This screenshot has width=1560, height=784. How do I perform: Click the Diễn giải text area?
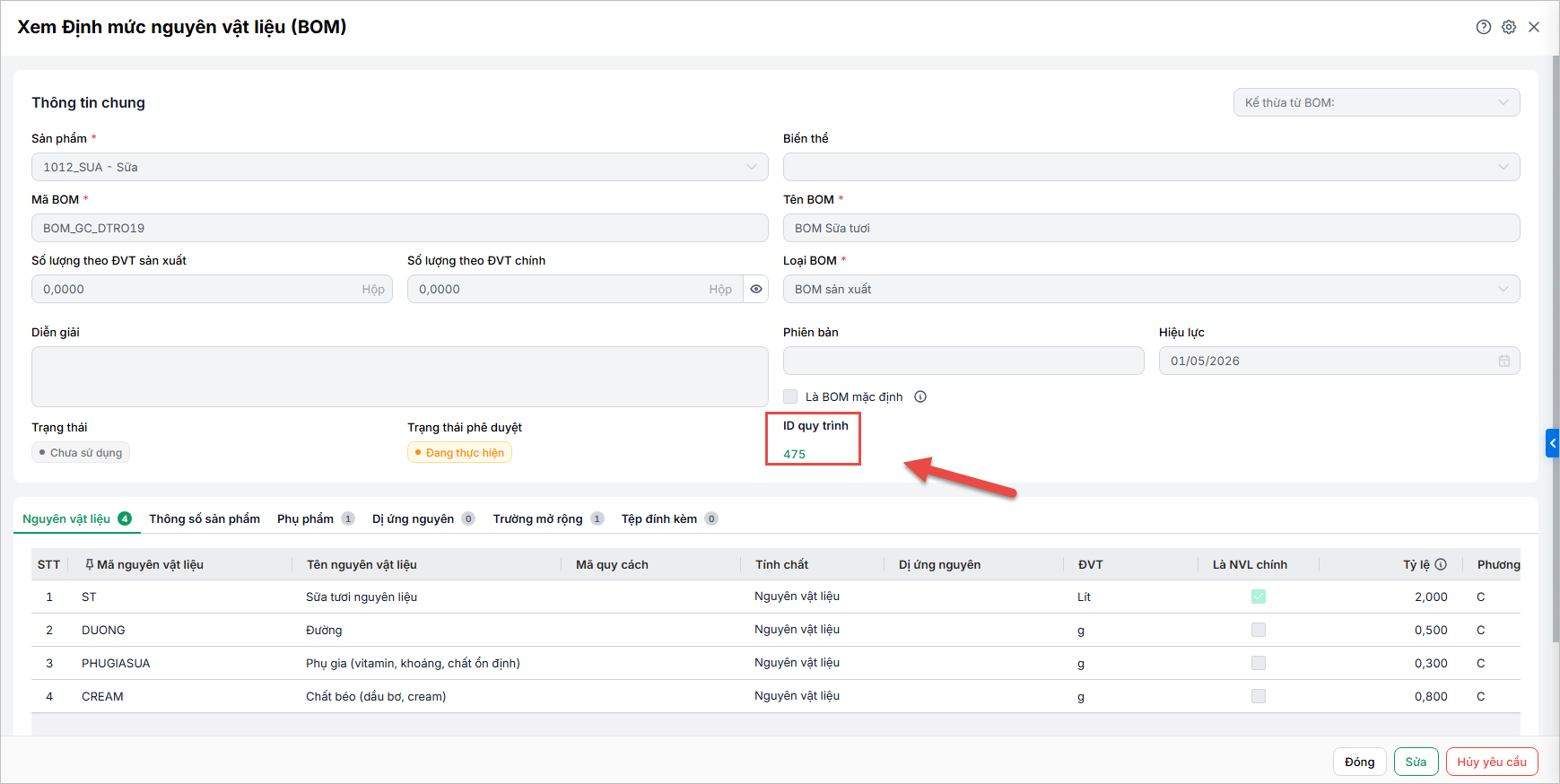pyautogui.click(x=399, y=377)
